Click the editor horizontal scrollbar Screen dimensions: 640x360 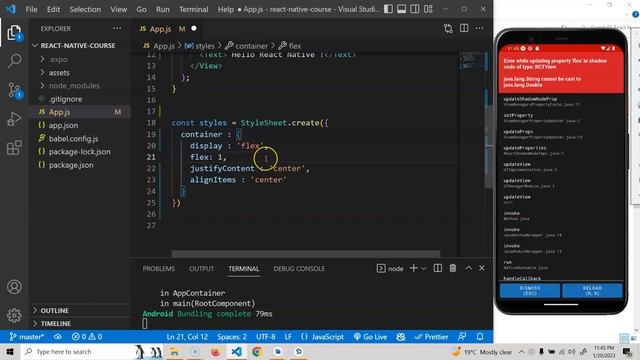pyautogui.click(x=306, y=254)
